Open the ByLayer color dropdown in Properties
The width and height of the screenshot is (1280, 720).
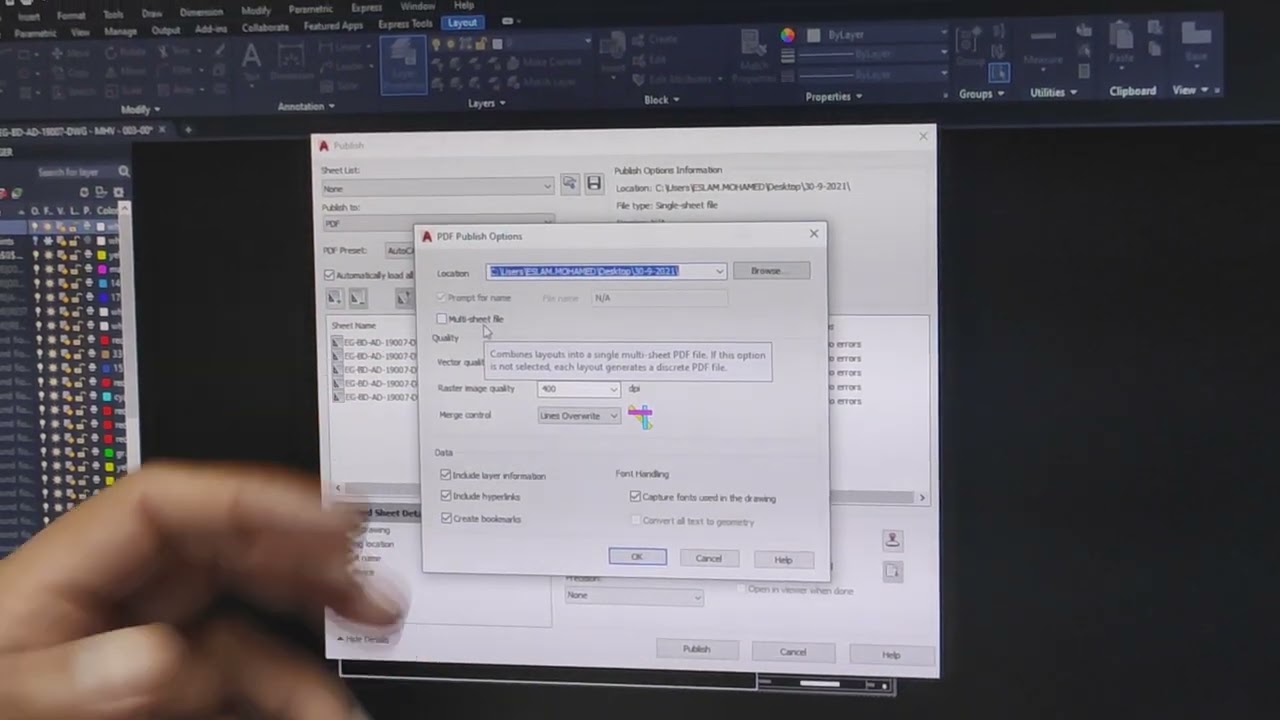pyautogui.click(x=943, y=34)
